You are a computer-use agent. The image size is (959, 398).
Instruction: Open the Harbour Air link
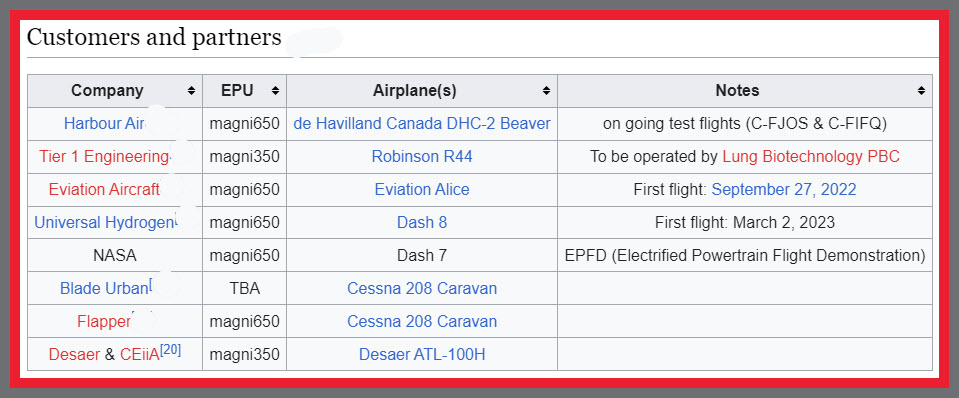[104, 123]
